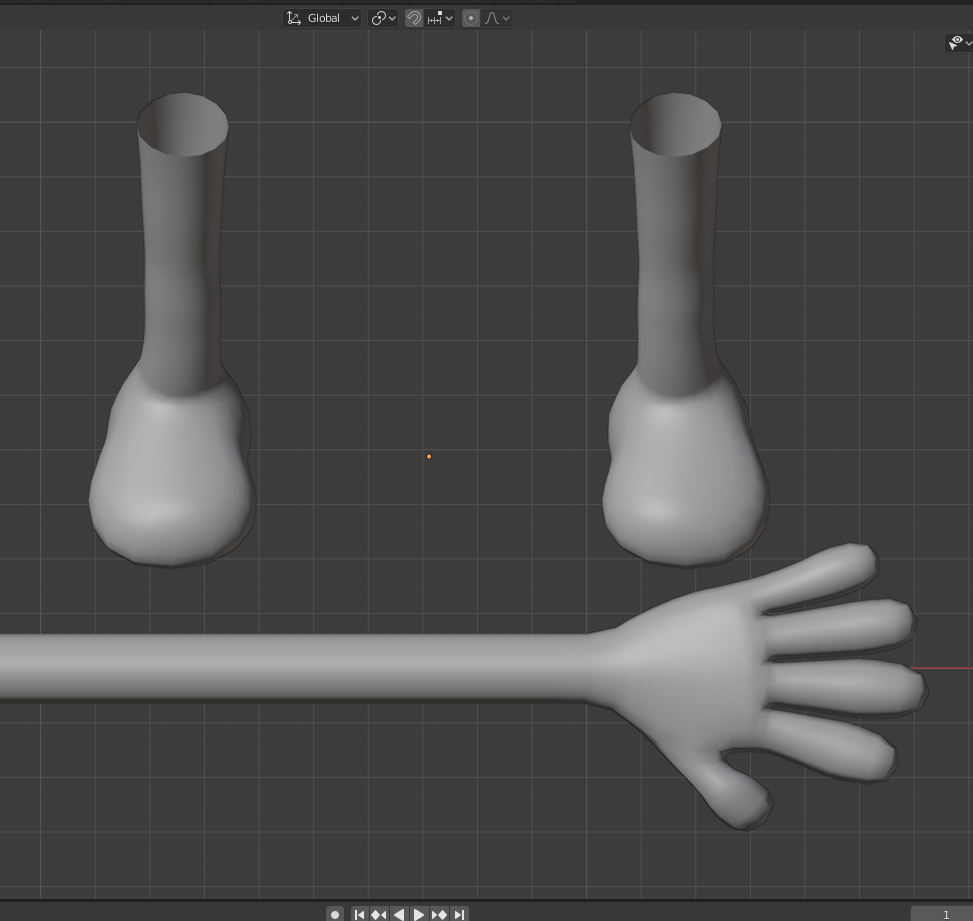Image resolution: width=973 pixels, height=921 pixels.
Task: Skip to the next keyframe
Action: tap(439, 913)
